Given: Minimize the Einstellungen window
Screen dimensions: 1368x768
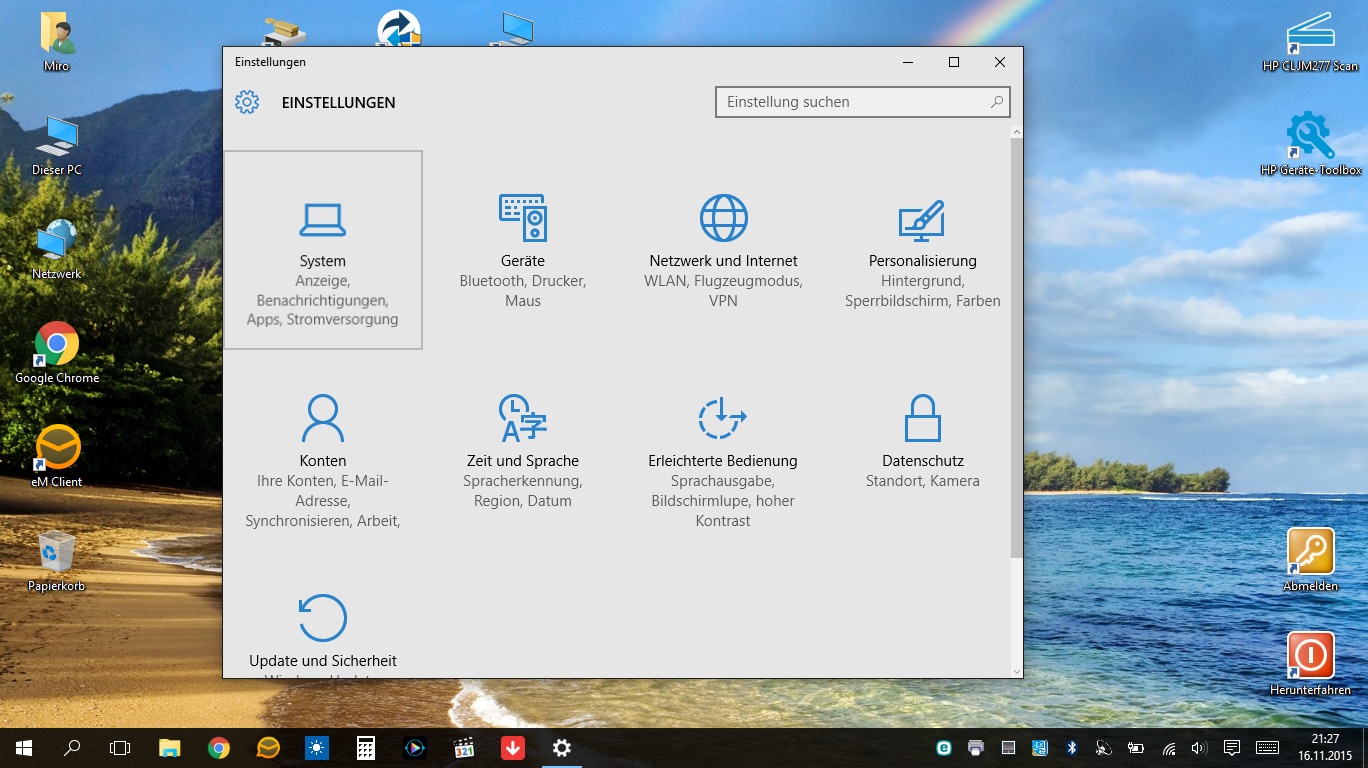Looking at the screenshot, I should click(908, 62).
